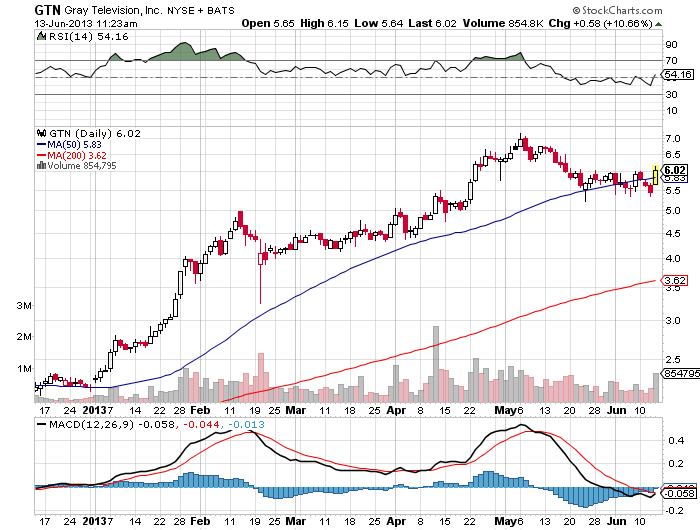Click the 7.0 price axis label

(x=673, y=139)
